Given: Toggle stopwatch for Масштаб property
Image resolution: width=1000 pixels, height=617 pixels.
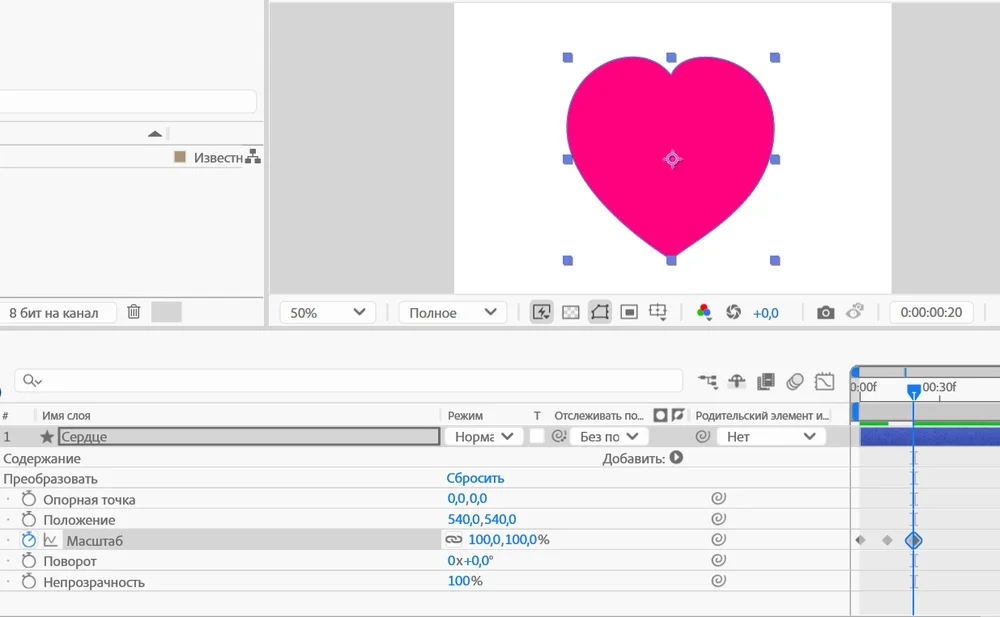Looking at the screenshot, I should click(x=29, y=540).
